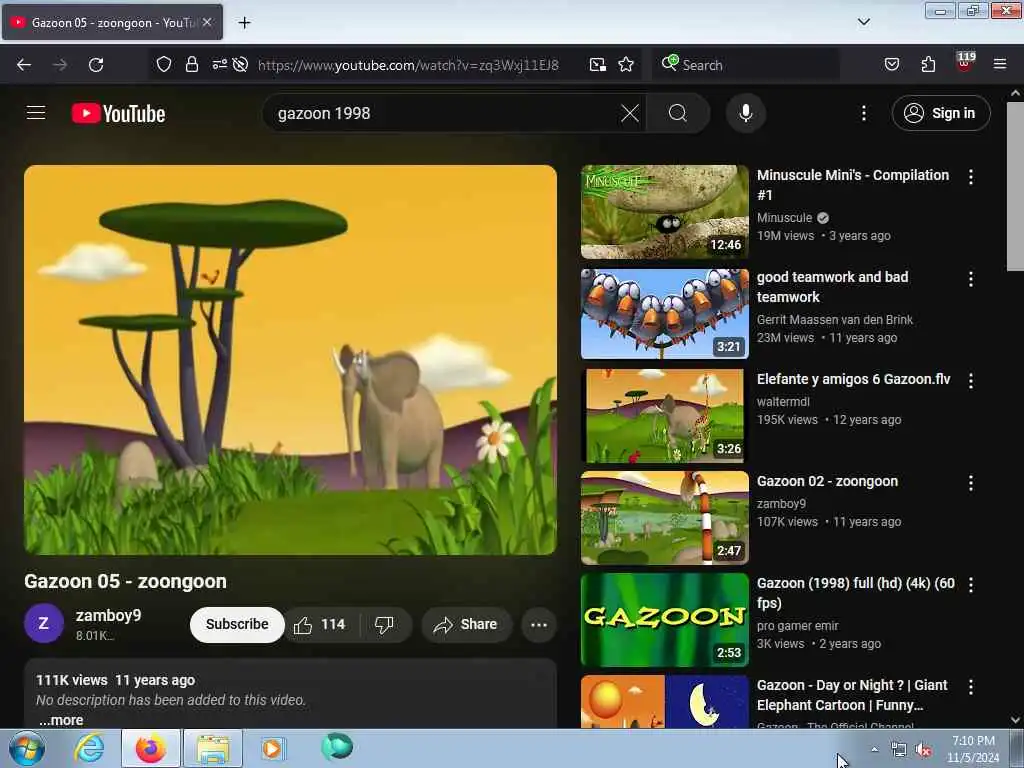1024x768 pixels.
Task: Open options menu for Elefante y amigos video
Action: tap(970, 381)
